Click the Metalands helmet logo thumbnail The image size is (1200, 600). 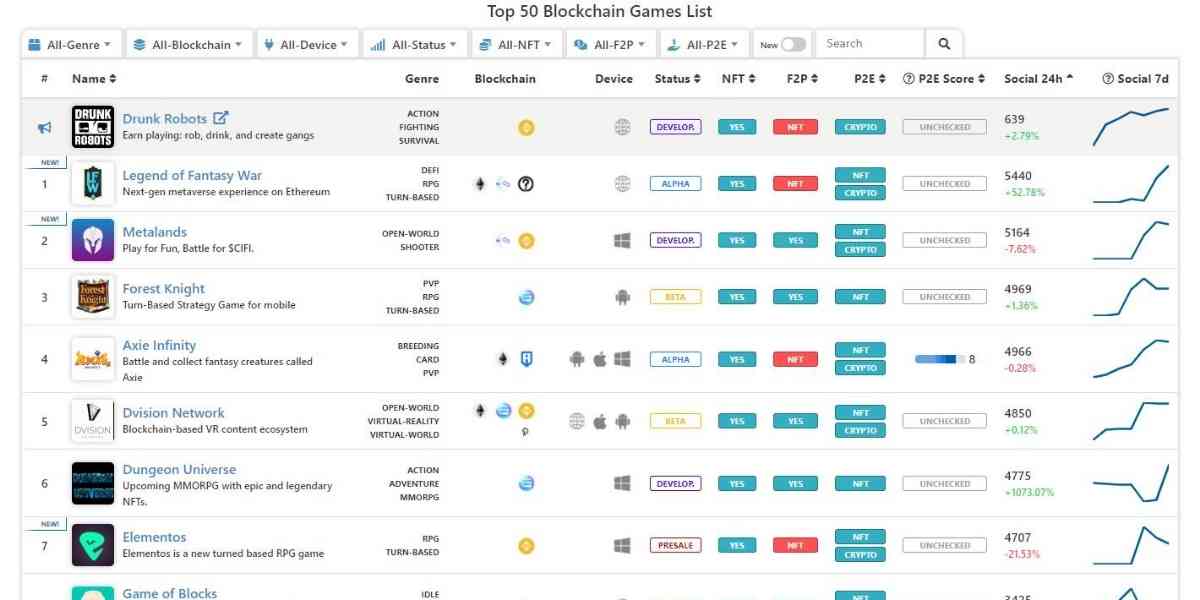(x=93, y=240)
